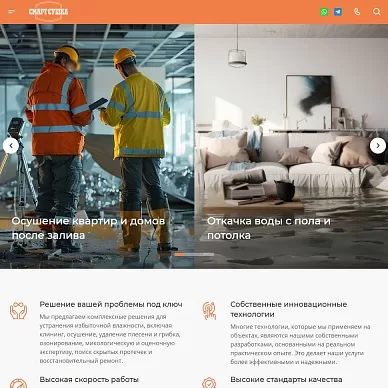388x388 pixels.
Task: Go to previous slide arrow
Action: click(x=11, y=146)
